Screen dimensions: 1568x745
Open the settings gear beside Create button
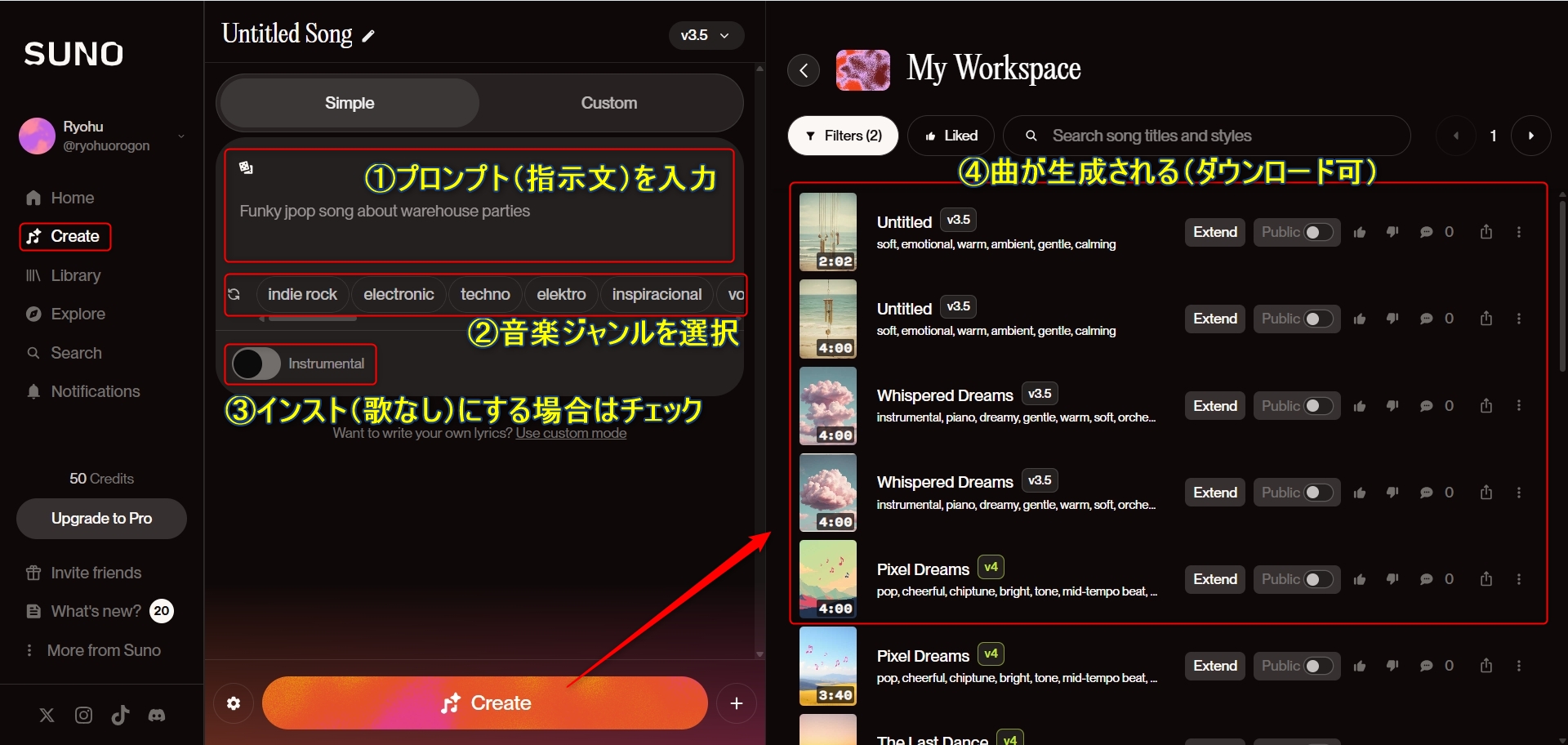pyautogui.click(x=234, y=703)
